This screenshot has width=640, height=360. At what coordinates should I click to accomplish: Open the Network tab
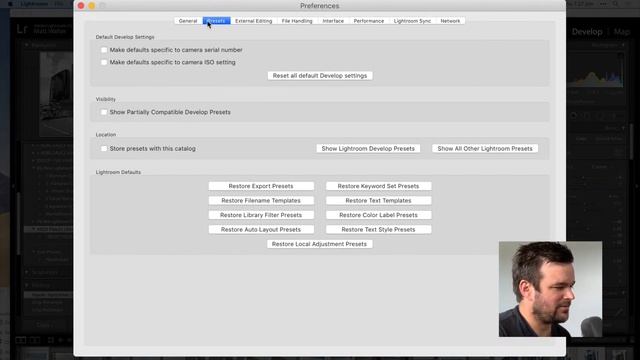click(450, 21)
